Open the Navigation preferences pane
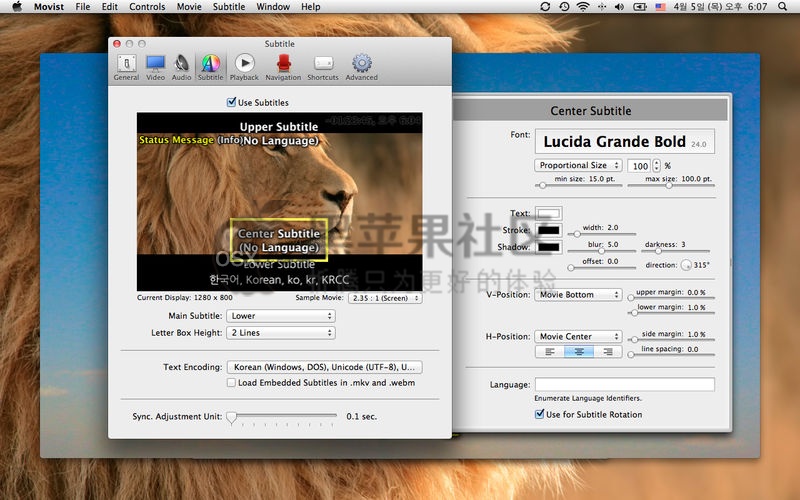 pyautogui.click(x=283, y=68)
